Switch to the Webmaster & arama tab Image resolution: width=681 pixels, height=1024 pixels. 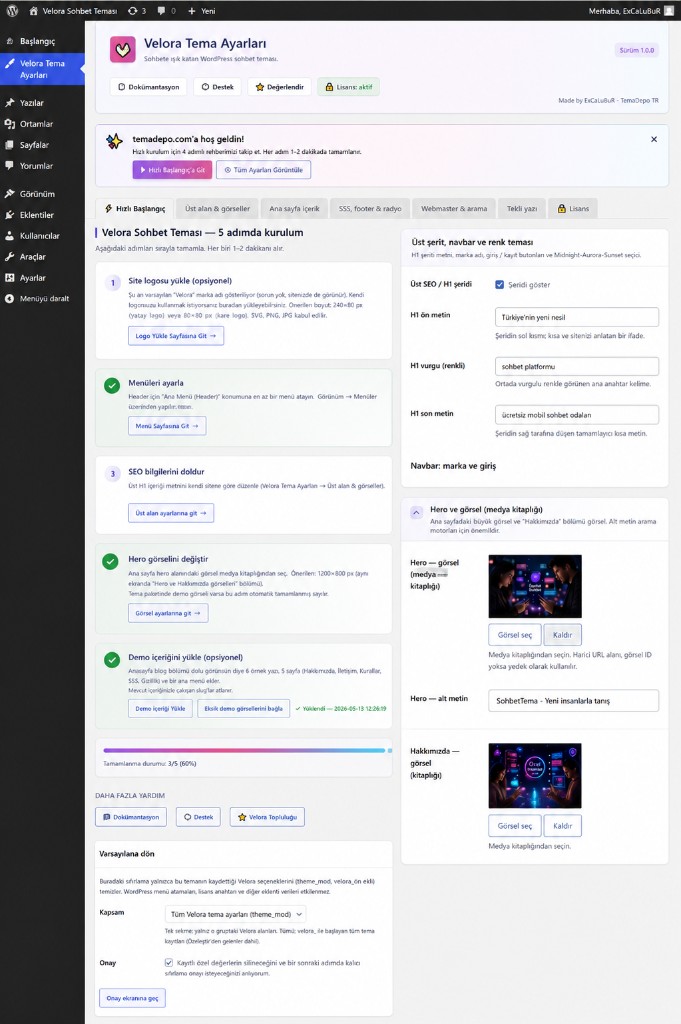point(454,208)
